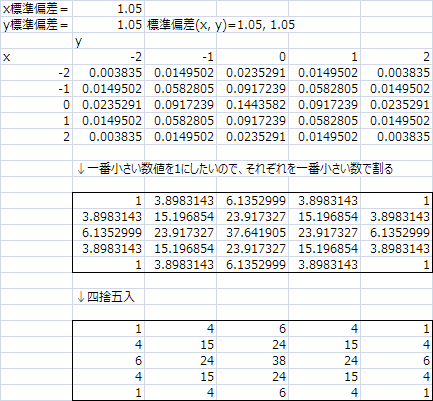Click 6.1352999 in divided table's top row
The width and height of the screenshot is (433, 401).
252,201
